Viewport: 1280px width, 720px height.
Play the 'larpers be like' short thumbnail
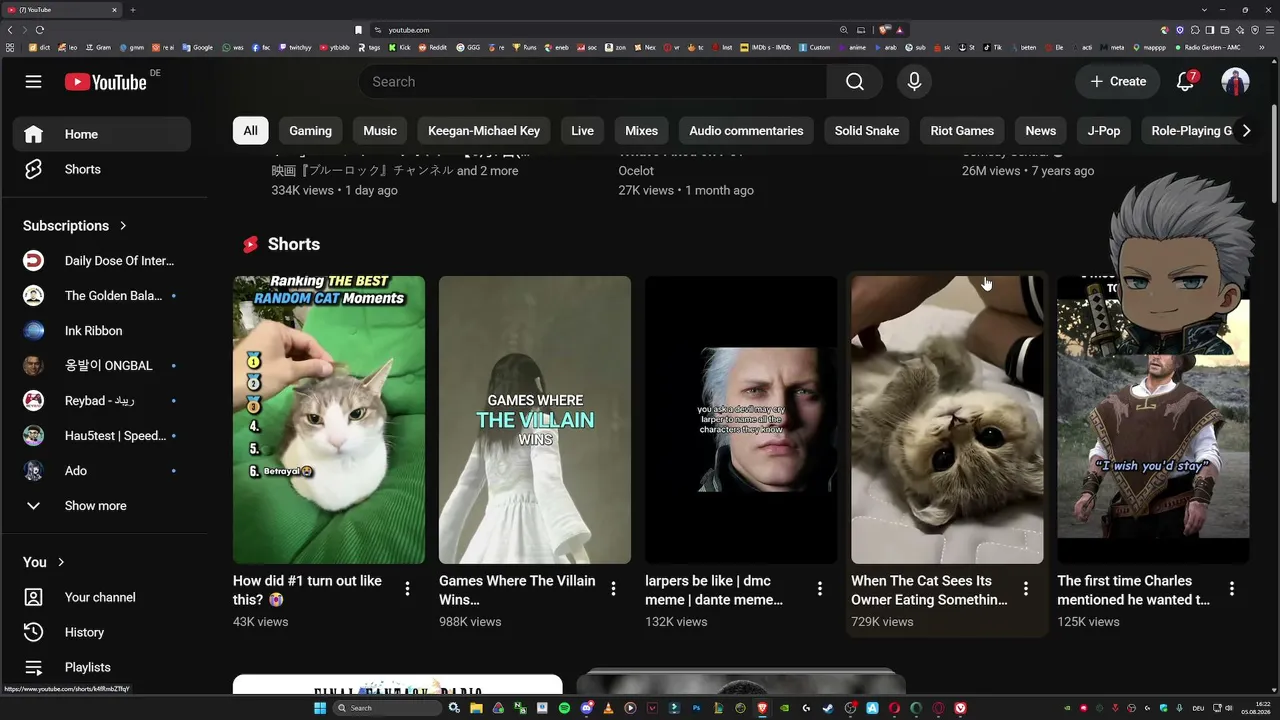click(741, 420)
